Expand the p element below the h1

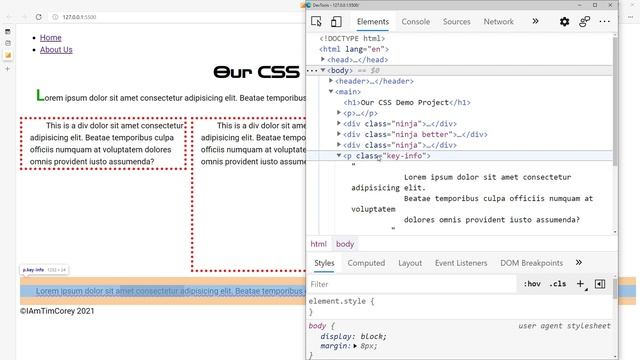tap(339, 113)
